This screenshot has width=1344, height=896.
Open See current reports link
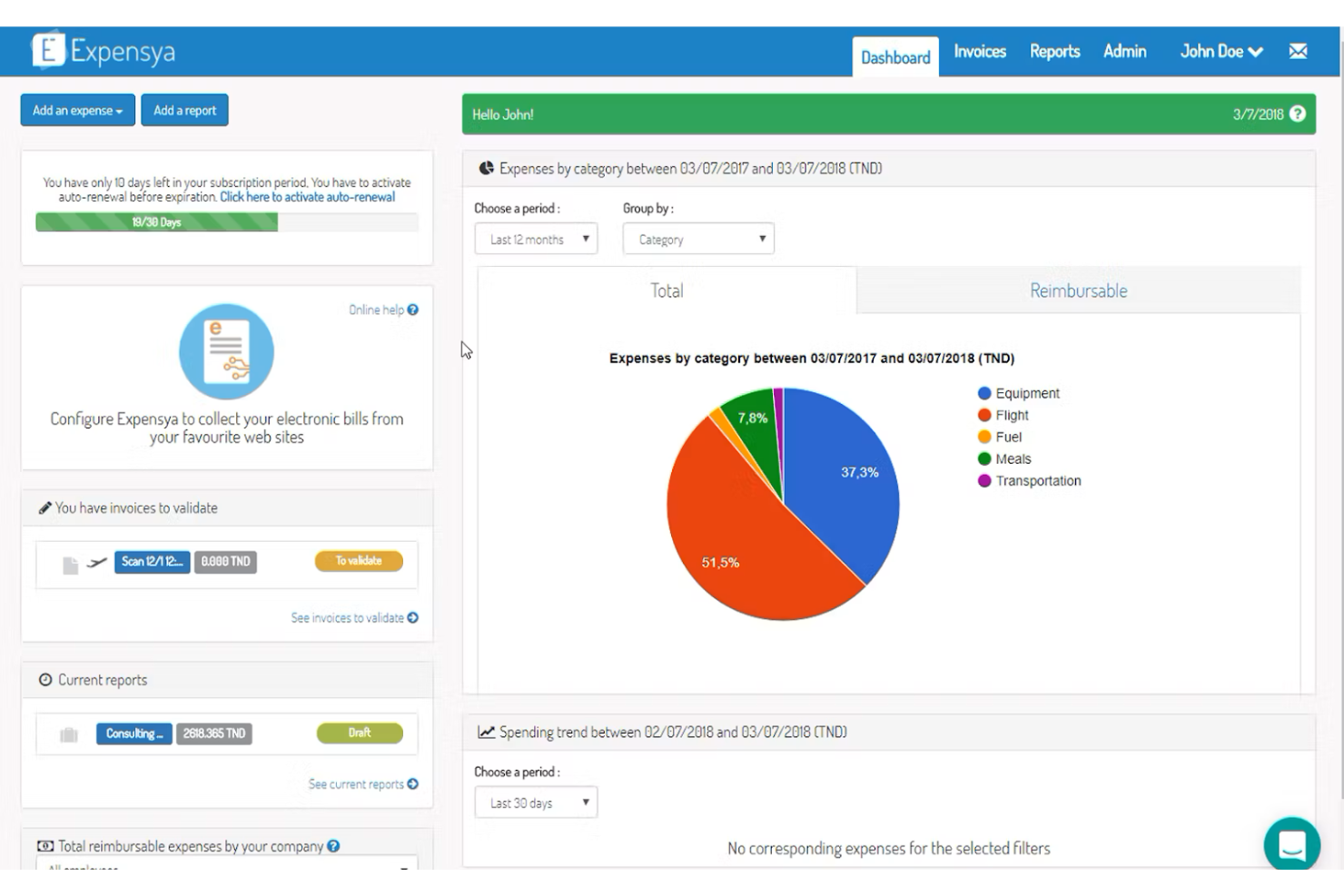click(x=356, y=783)
